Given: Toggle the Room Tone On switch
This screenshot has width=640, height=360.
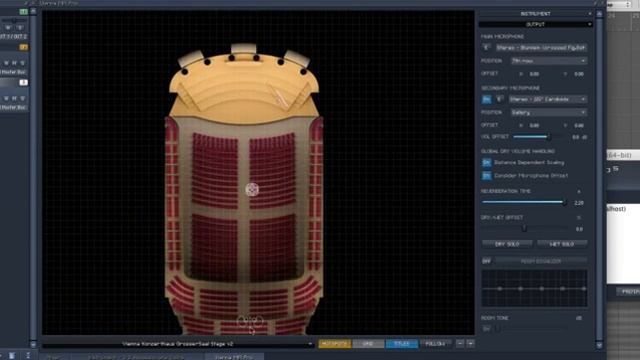Looking at the screenshot, I should pyautogui.click(x=487, y=328).
